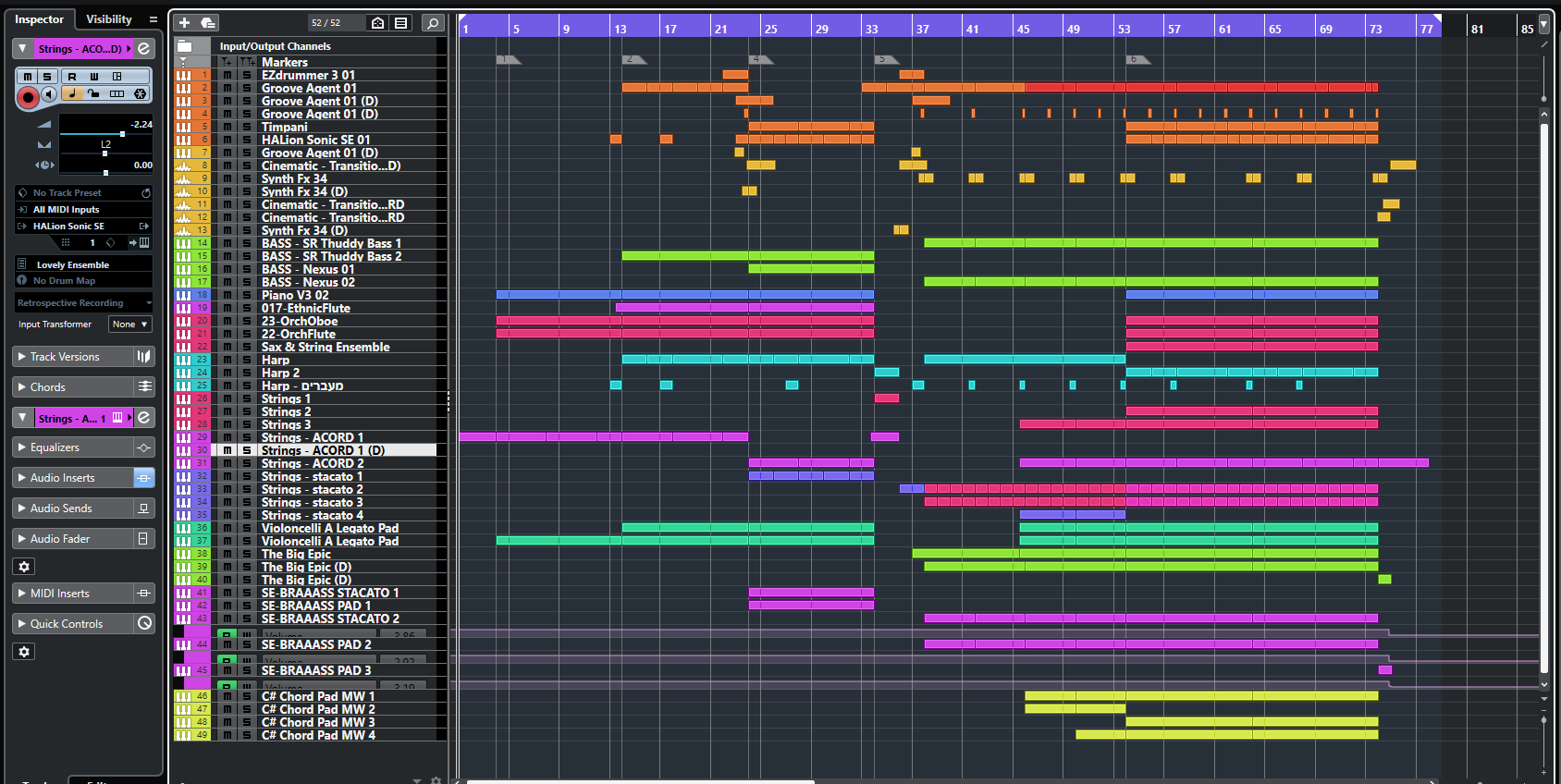Click the Audio Fader section icon
This screenshot has width=1561, height=784.
point(144,538)
